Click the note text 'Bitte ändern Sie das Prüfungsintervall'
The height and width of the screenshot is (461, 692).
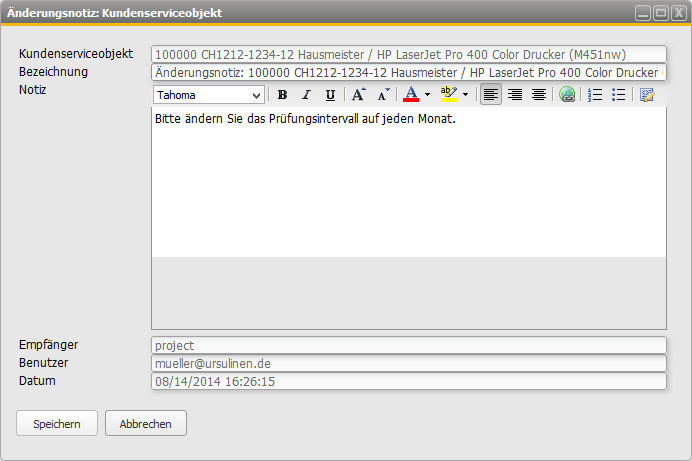point(256,119)
